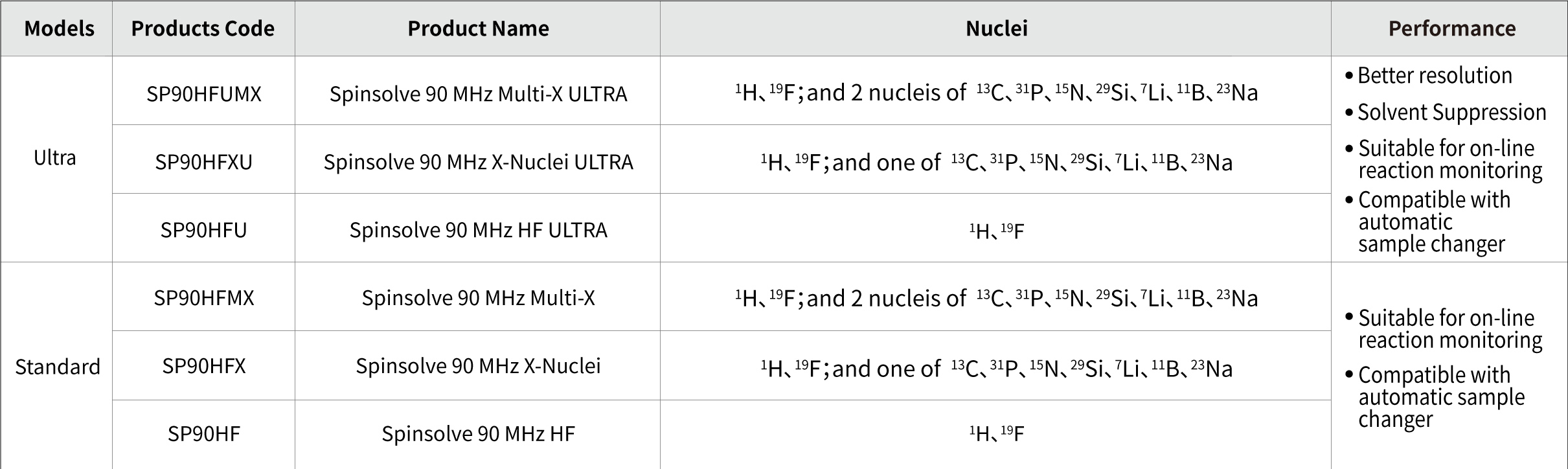The height and width of the screenshot is (469, 1568).
Task: Click the Models column header
Action: click(x=59, y=29)
